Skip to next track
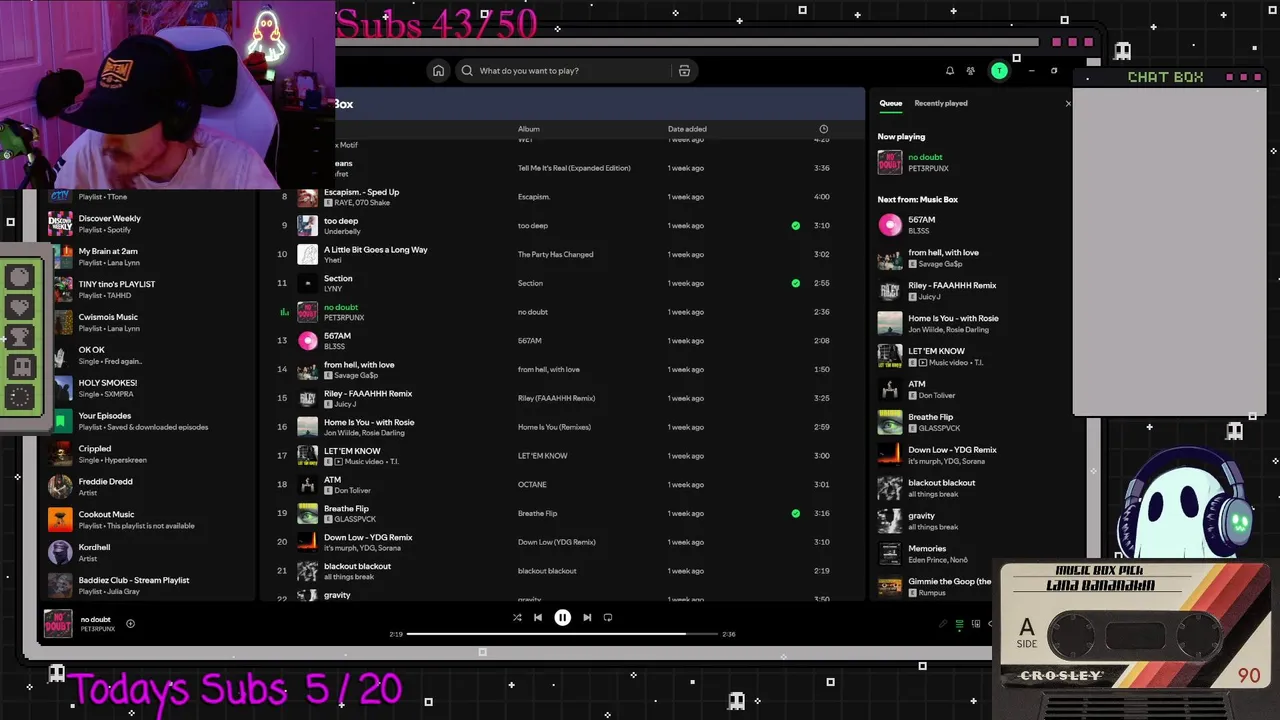 point(587,618)
